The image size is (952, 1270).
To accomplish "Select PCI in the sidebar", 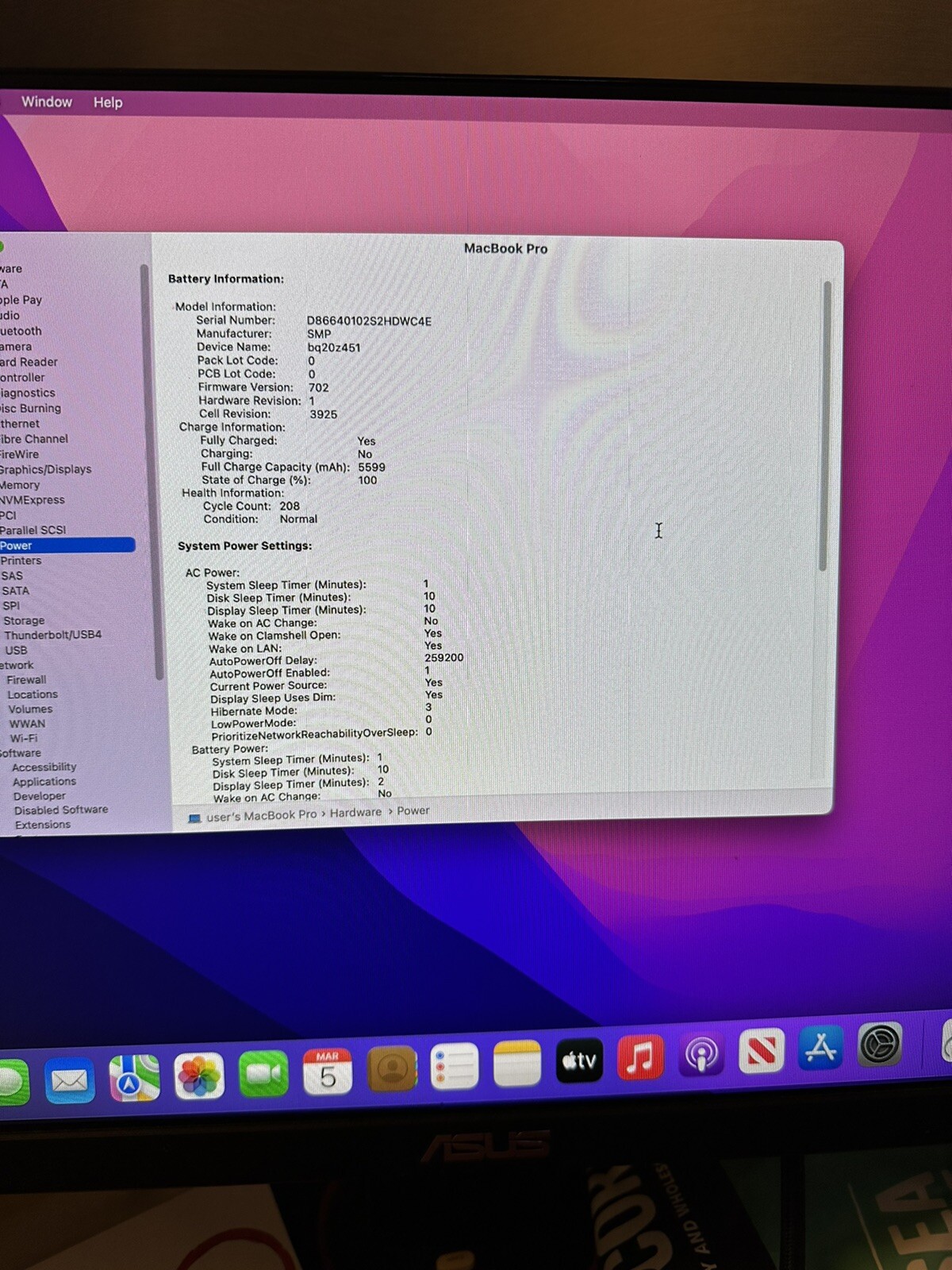I will tap(8, 515).
